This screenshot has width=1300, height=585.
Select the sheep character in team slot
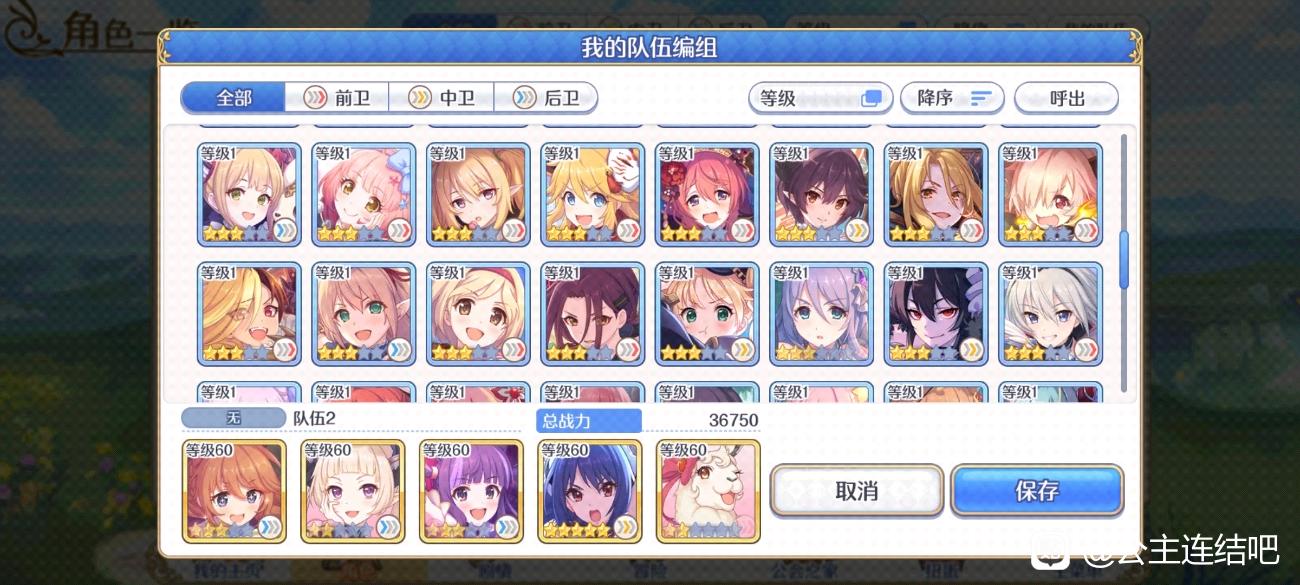(708, 491)
